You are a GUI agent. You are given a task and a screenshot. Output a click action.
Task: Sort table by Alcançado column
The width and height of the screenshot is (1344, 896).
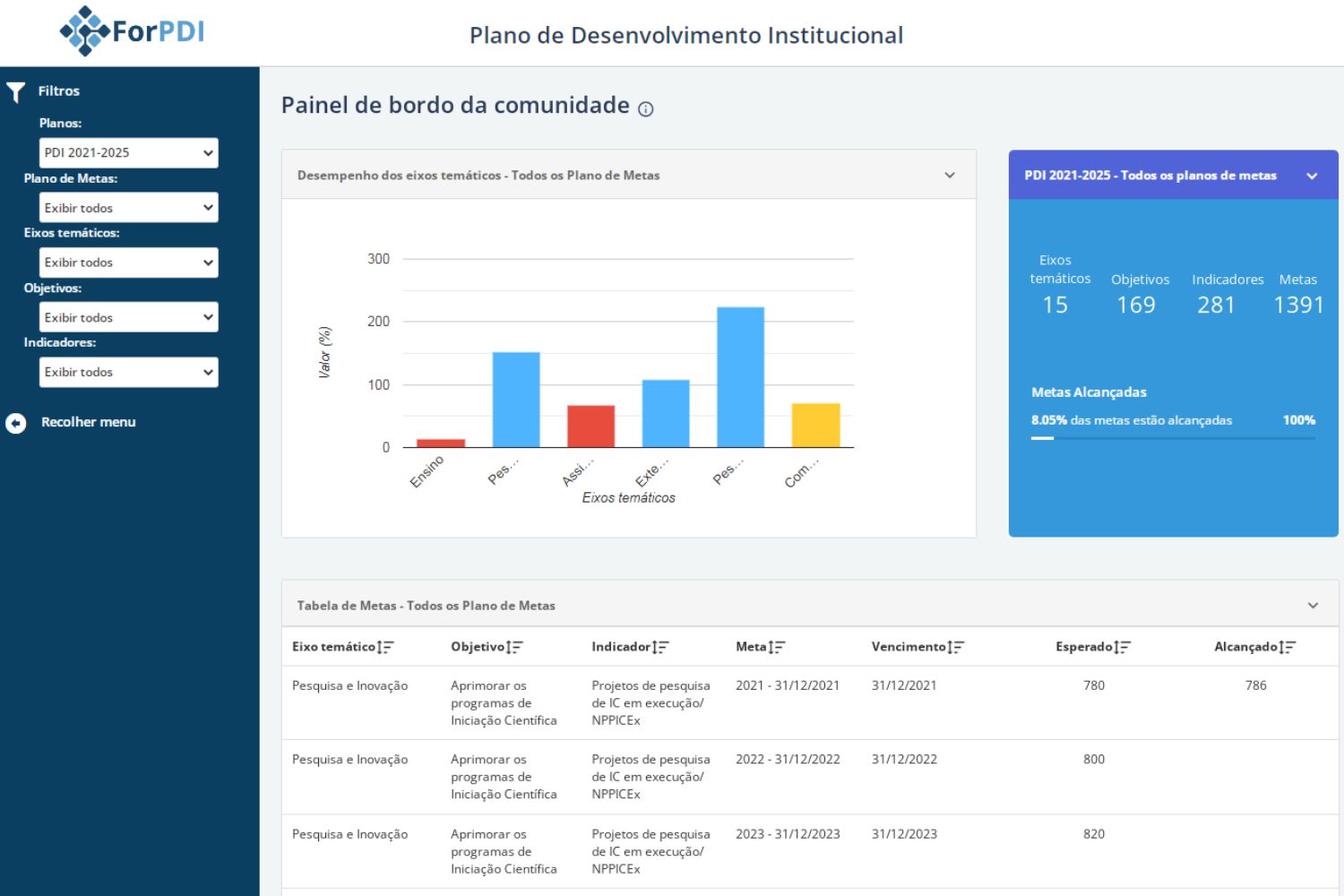(x=1288, y=646)
